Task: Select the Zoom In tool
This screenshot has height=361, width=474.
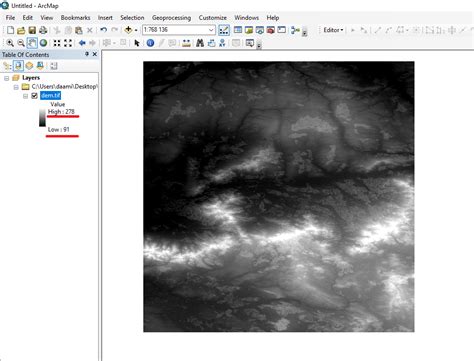Action: 10,43
